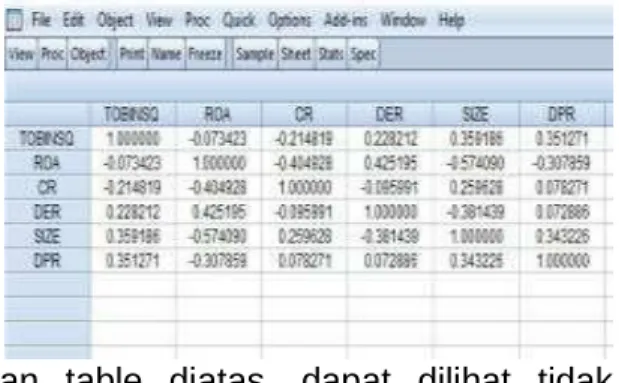Click cell -0.214819 in TOBINSQ row
Screen dimensions: 619x383
click(x=304, y=139)
